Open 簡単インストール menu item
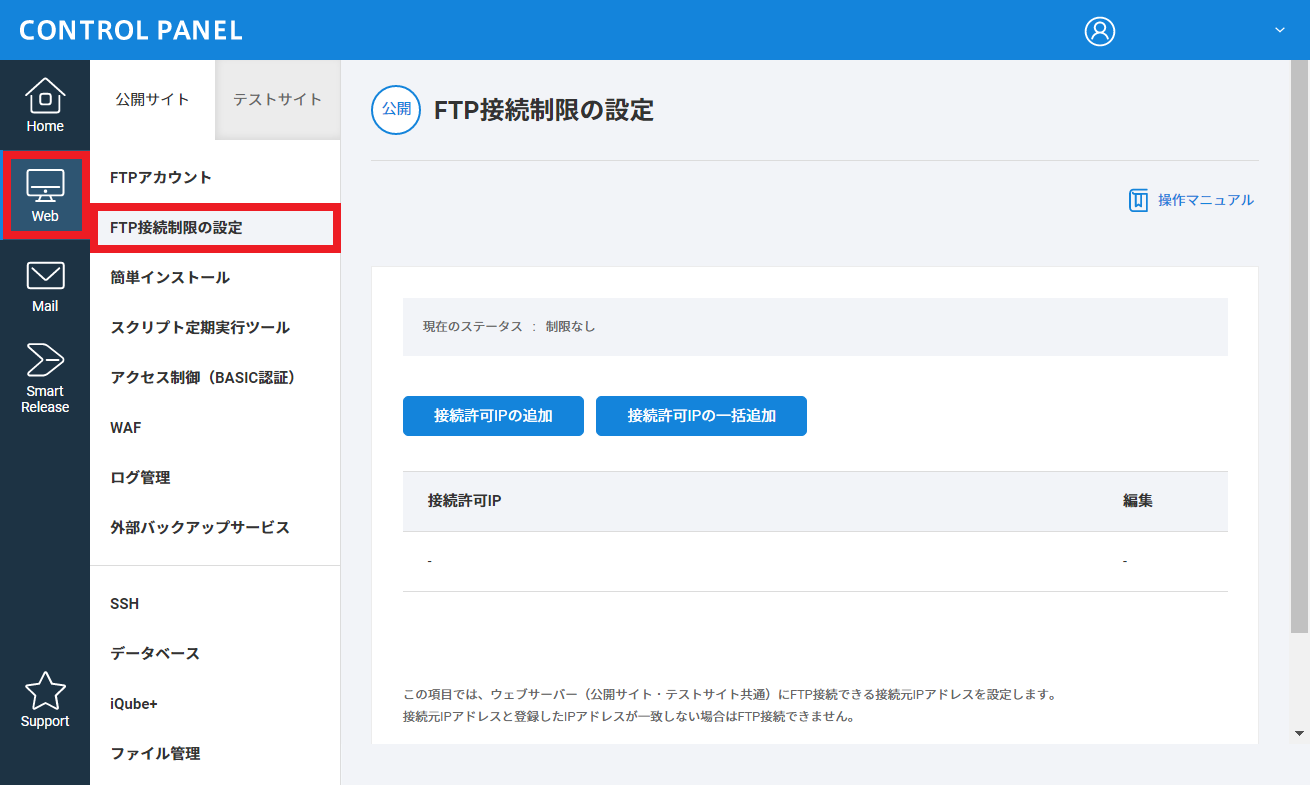 pyautogui.click(x=170, y=278)
